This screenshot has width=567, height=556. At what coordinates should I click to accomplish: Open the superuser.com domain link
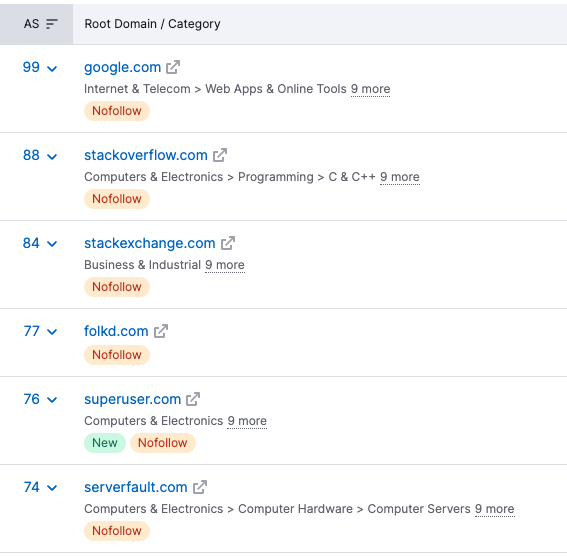tap(132, 399)
